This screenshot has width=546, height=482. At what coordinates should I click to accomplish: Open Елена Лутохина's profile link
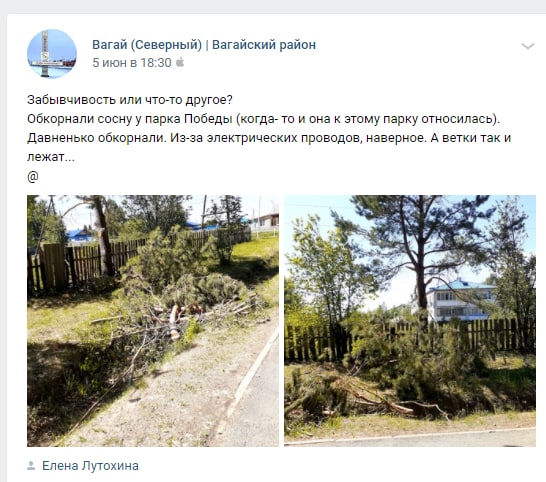(x=90, y=466)
